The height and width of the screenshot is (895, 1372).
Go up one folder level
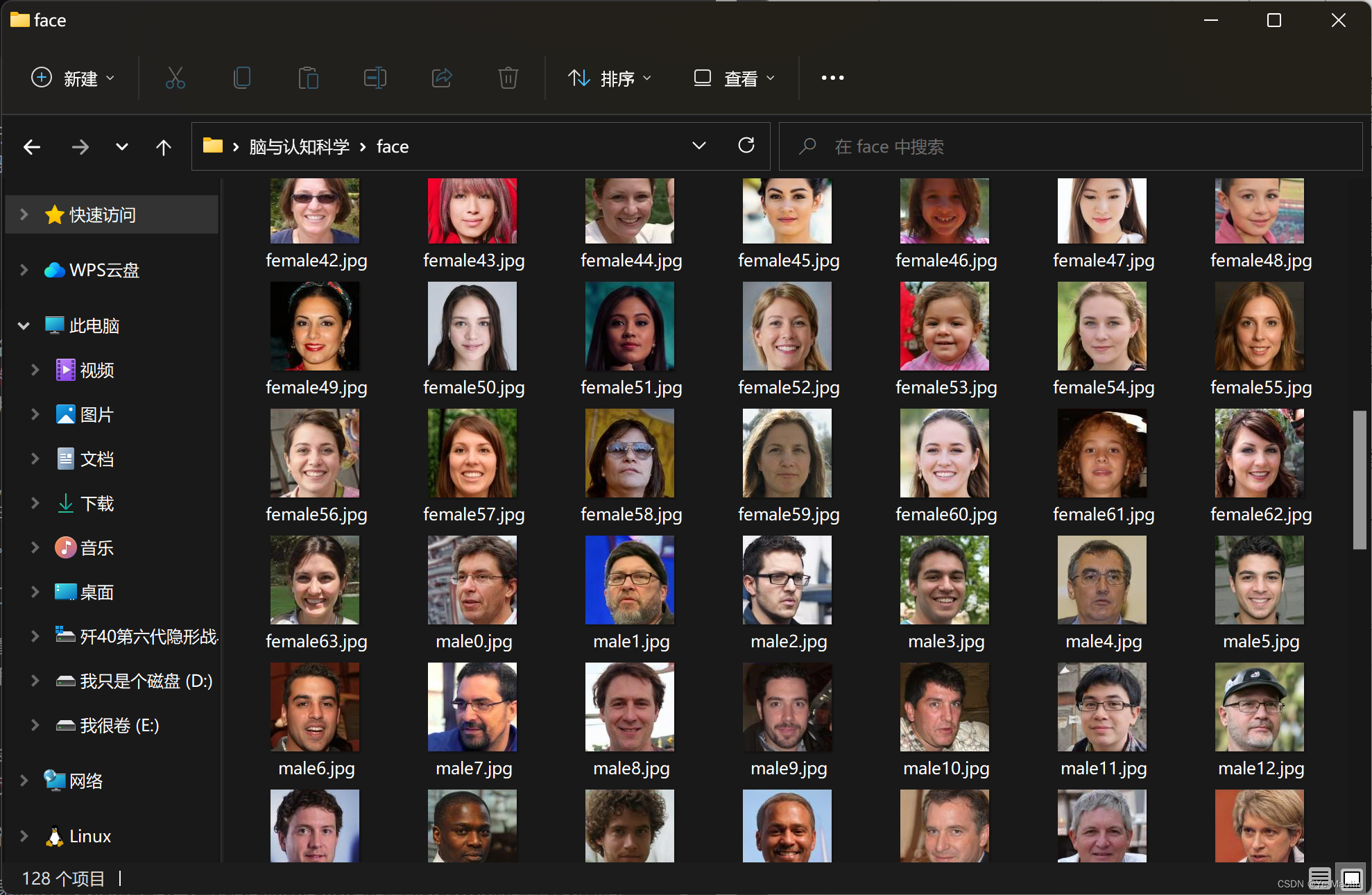[164, 147]
